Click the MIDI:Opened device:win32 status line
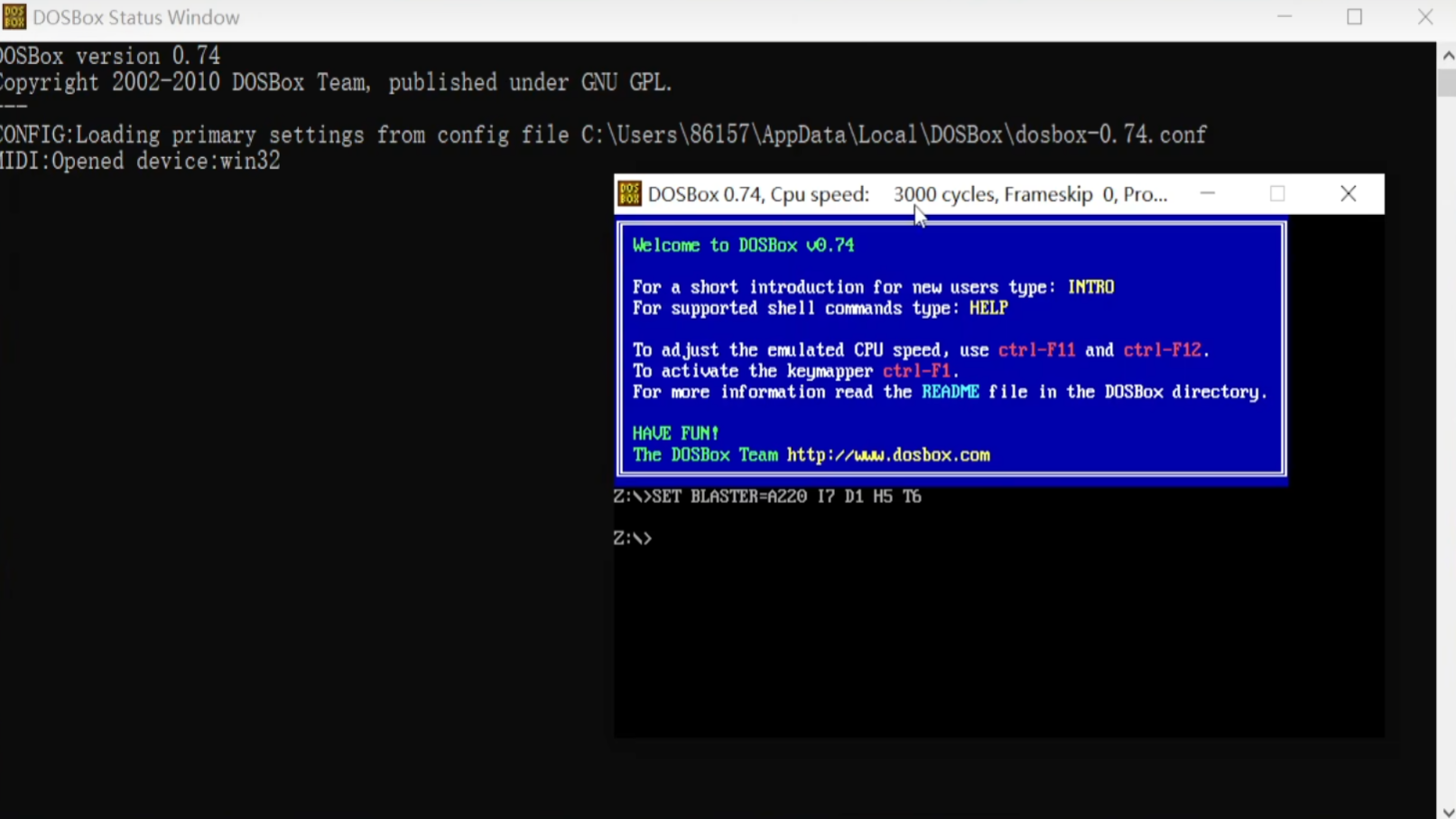 (140, 161)
